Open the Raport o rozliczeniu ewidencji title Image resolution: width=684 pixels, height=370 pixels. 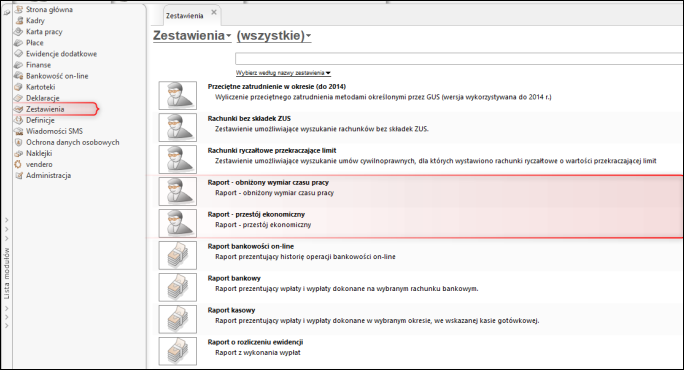(x=255, y=342)
